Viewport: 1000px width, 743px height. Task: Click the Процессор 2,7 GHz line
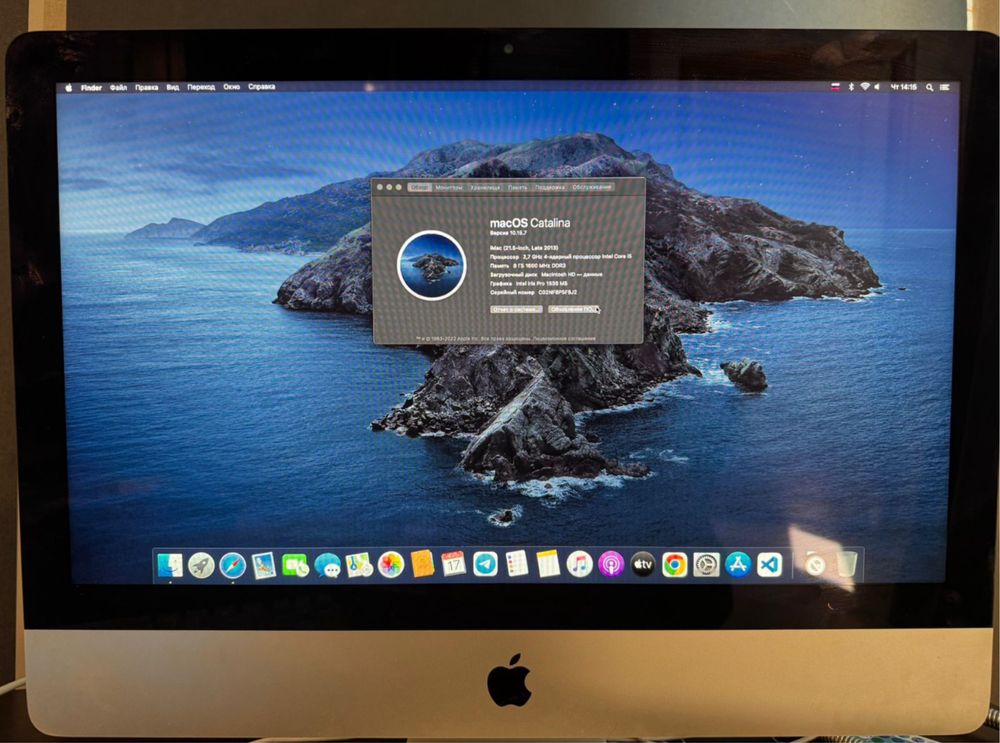click(x=561, y=256)
